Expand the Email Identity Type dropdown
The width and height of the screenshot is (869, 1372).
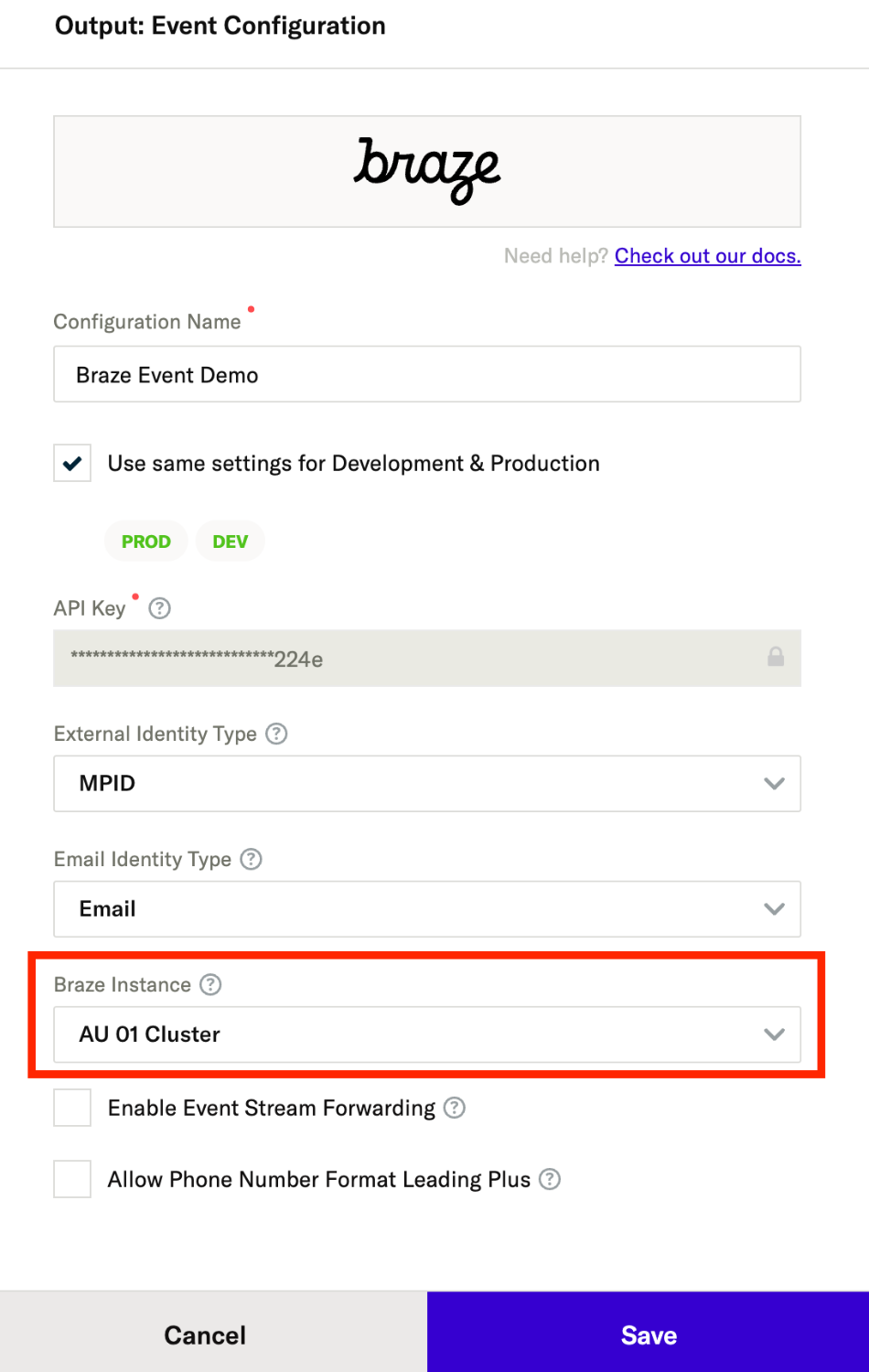(x=427, y=908)
